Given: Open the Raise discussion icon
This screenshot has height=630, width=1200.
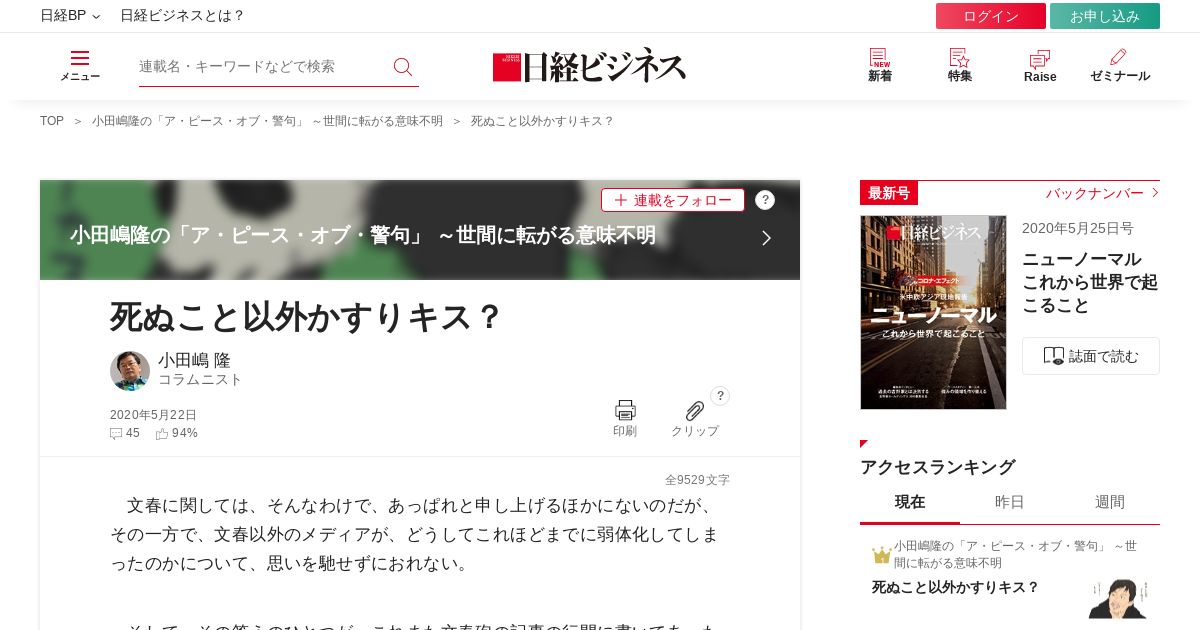Looking at the screenshot, I should click(x=1040, y=59).
